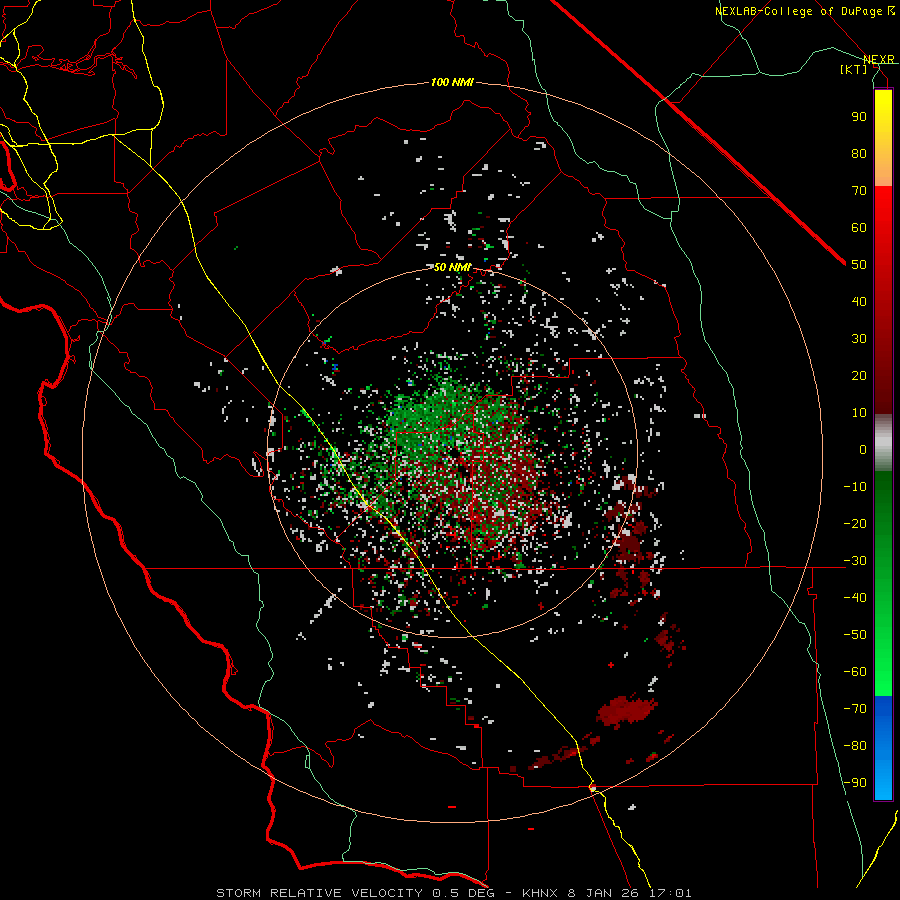This screenshot has height=900, width=900.
Task: Click the -80 value on velocity scale
Action: coord(855,746)
